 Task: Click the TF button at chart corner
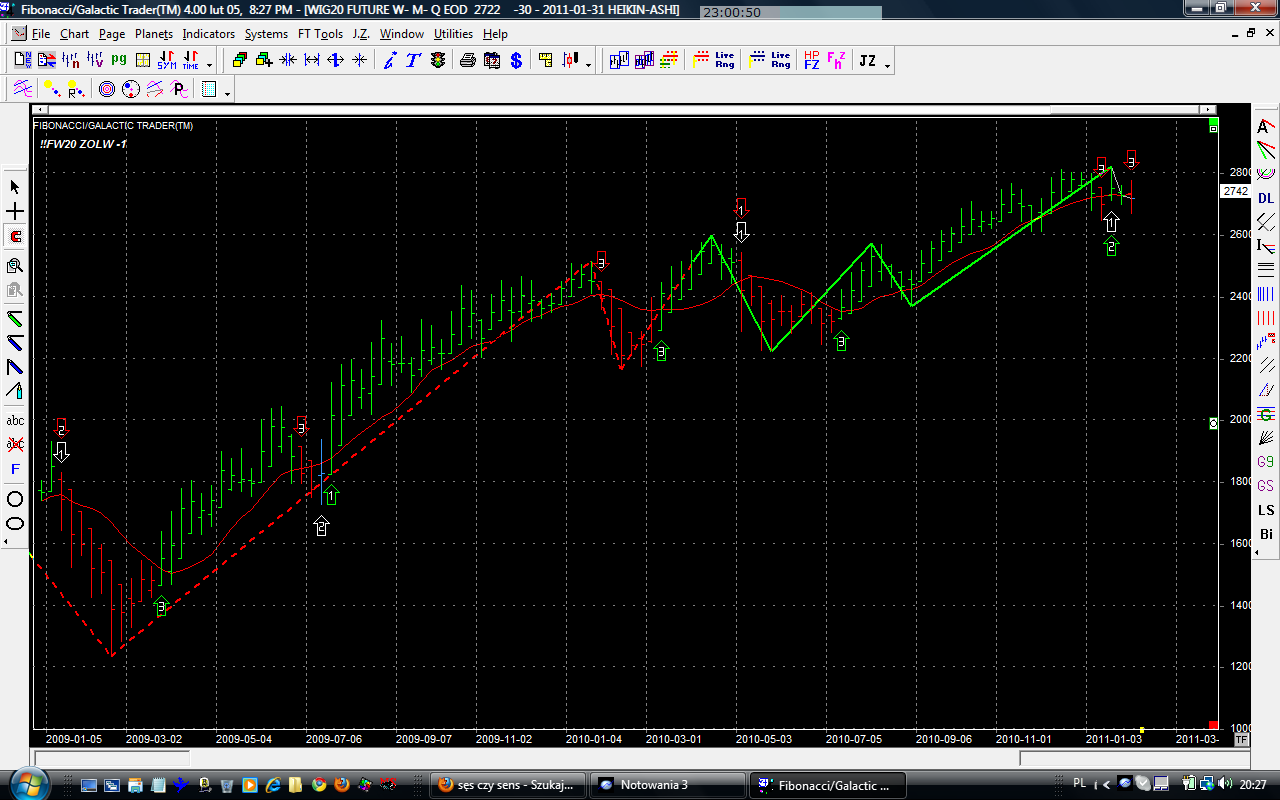(1241, 739)
